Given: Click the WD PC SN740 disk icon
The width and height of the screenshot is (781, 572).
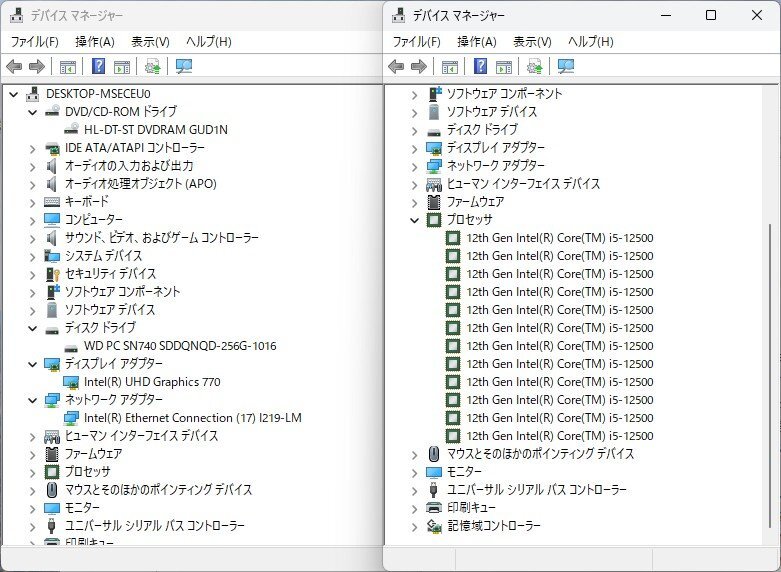Looking at the screenshot, I should (71, 347).
